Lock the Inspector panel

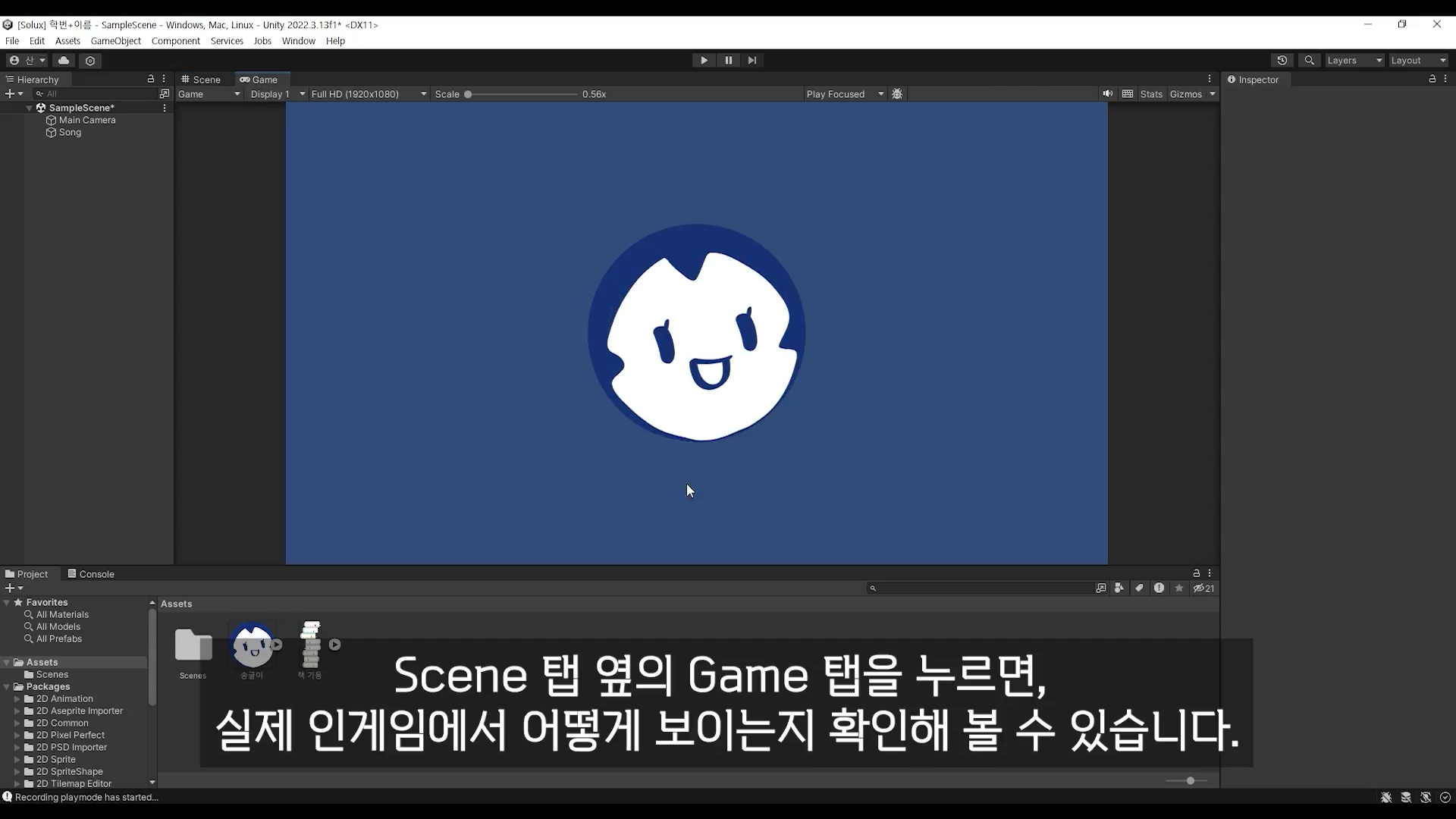[x=1432, y=79]
